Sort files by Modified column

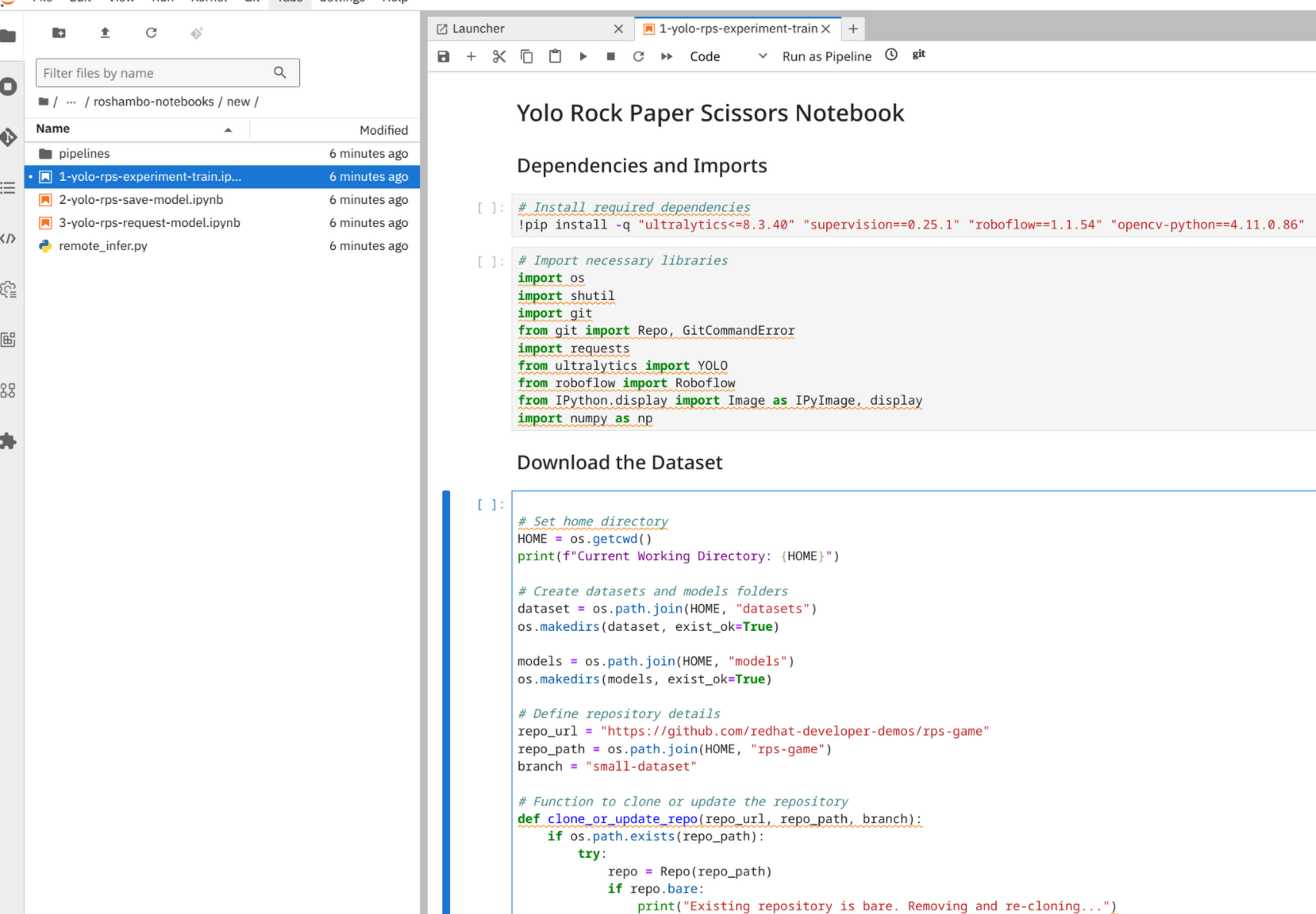tap(335, 129)
